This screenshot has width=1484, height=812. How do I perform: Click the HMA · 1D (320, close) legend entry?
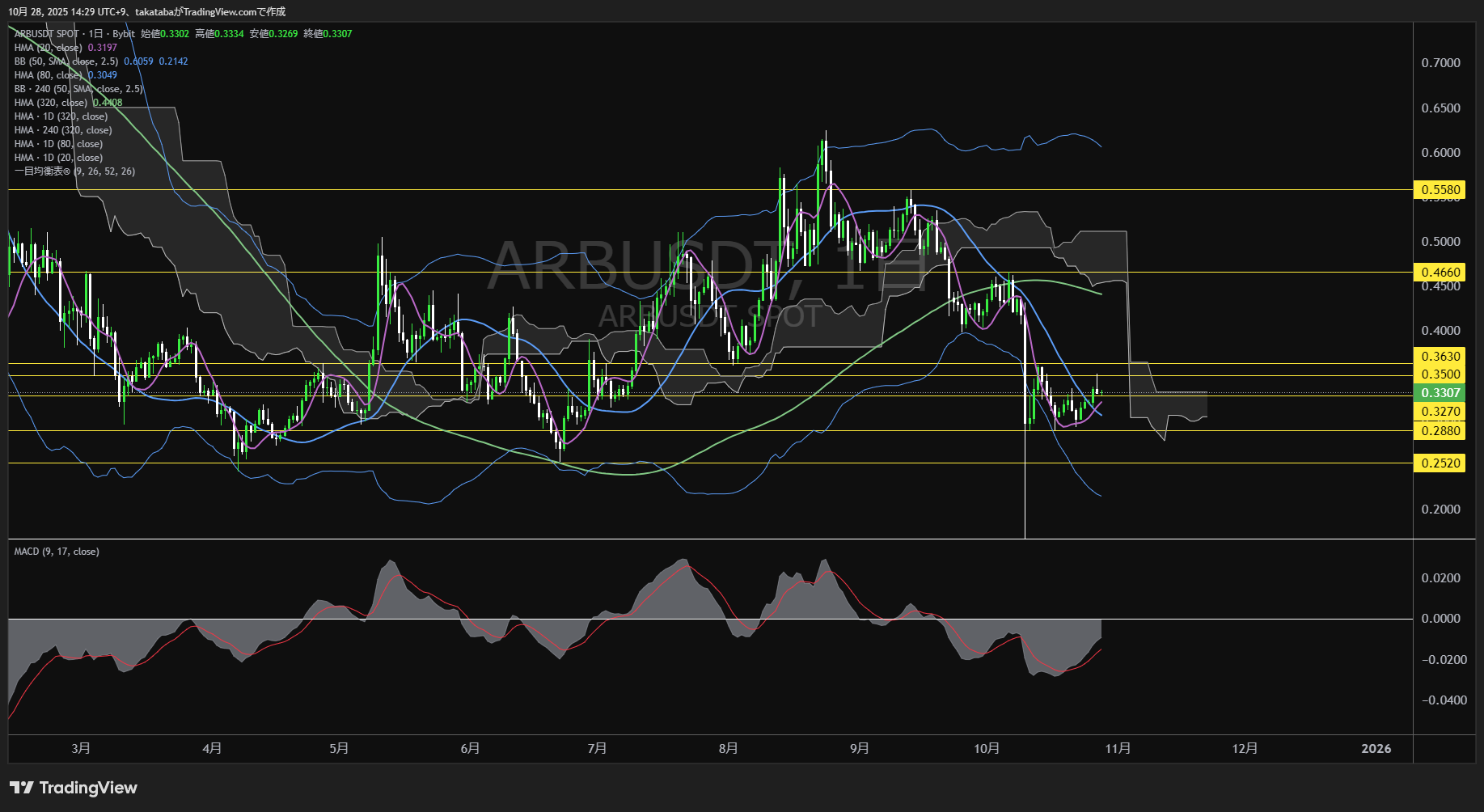click(61, 116)
